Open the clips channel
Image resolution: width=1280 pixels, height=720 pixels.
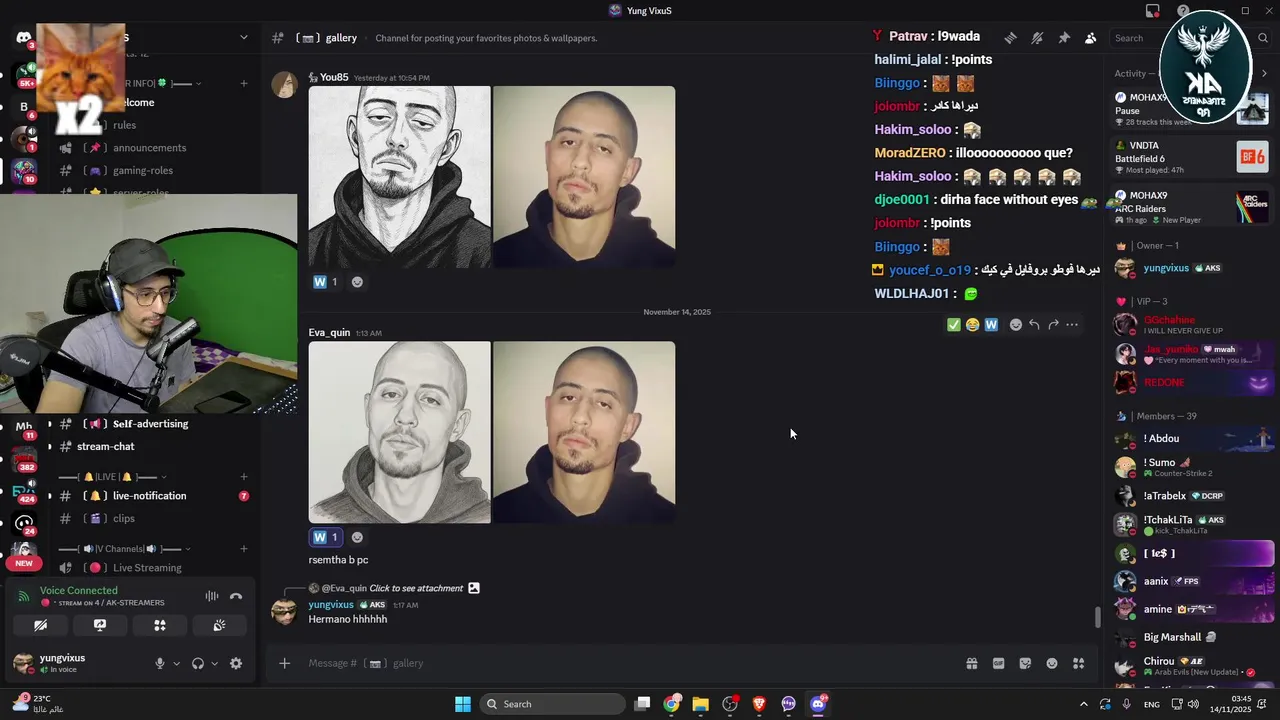pyautogui.click(x=150, y=519)
